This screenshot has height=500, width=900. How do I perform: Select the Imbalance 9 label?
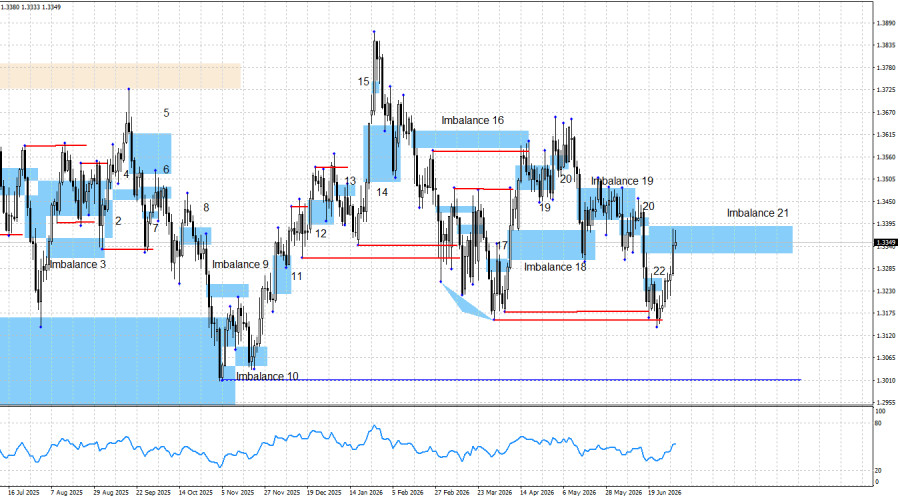pyautogui.click(x=240, y=265)
